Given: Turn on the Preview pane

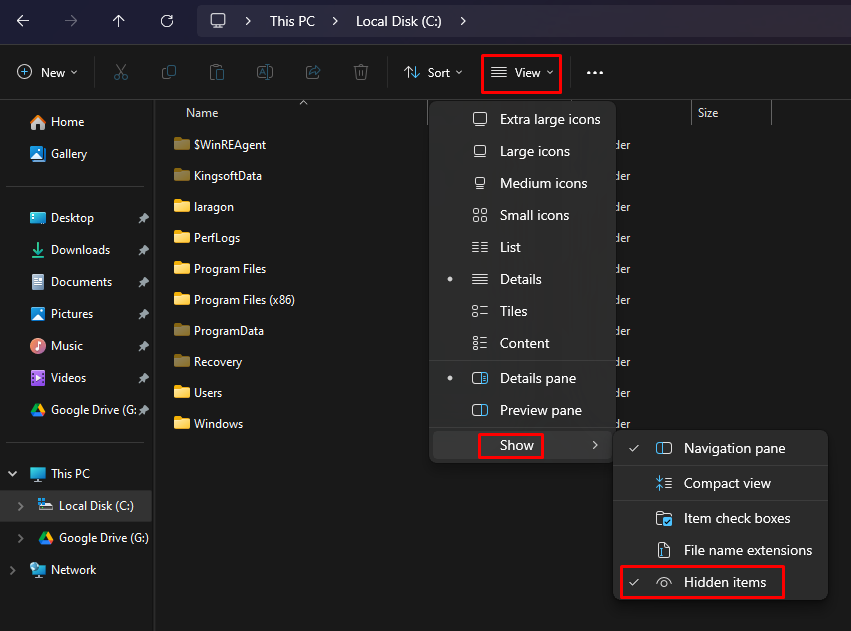Looking at the screenshot, I should [522, 410].
